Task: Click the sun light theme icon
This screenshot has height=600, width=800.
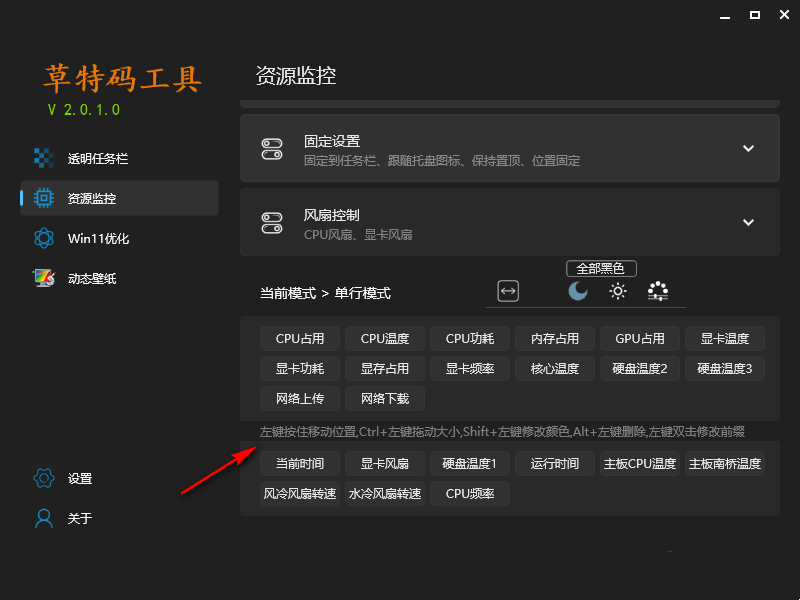Action: (618, 291)
